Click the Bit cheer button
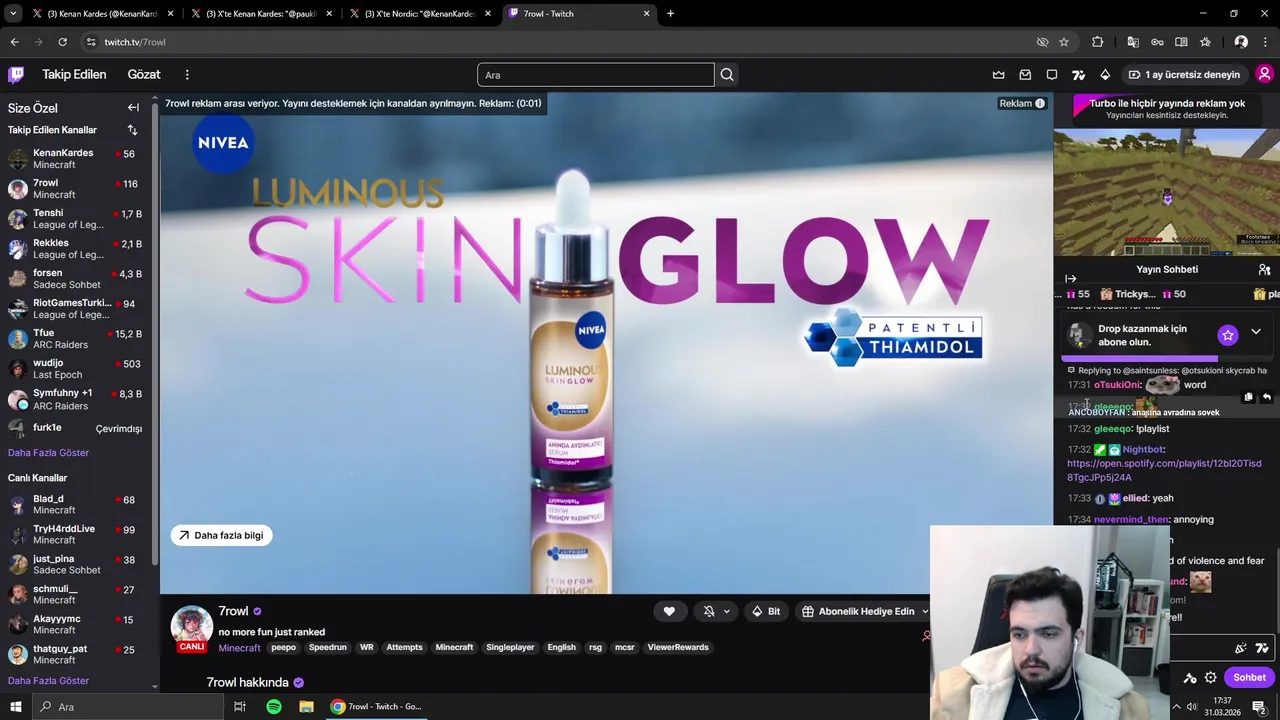1280x720 pixels. coord(766,611)
